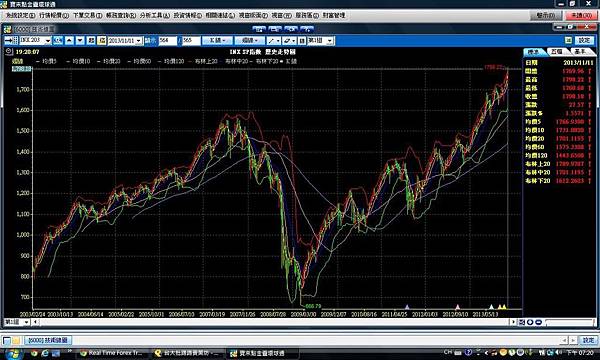Screen dimensions: 600x360
Task: Adjust the zoom slider below the chart
Action: pos(570,322)
